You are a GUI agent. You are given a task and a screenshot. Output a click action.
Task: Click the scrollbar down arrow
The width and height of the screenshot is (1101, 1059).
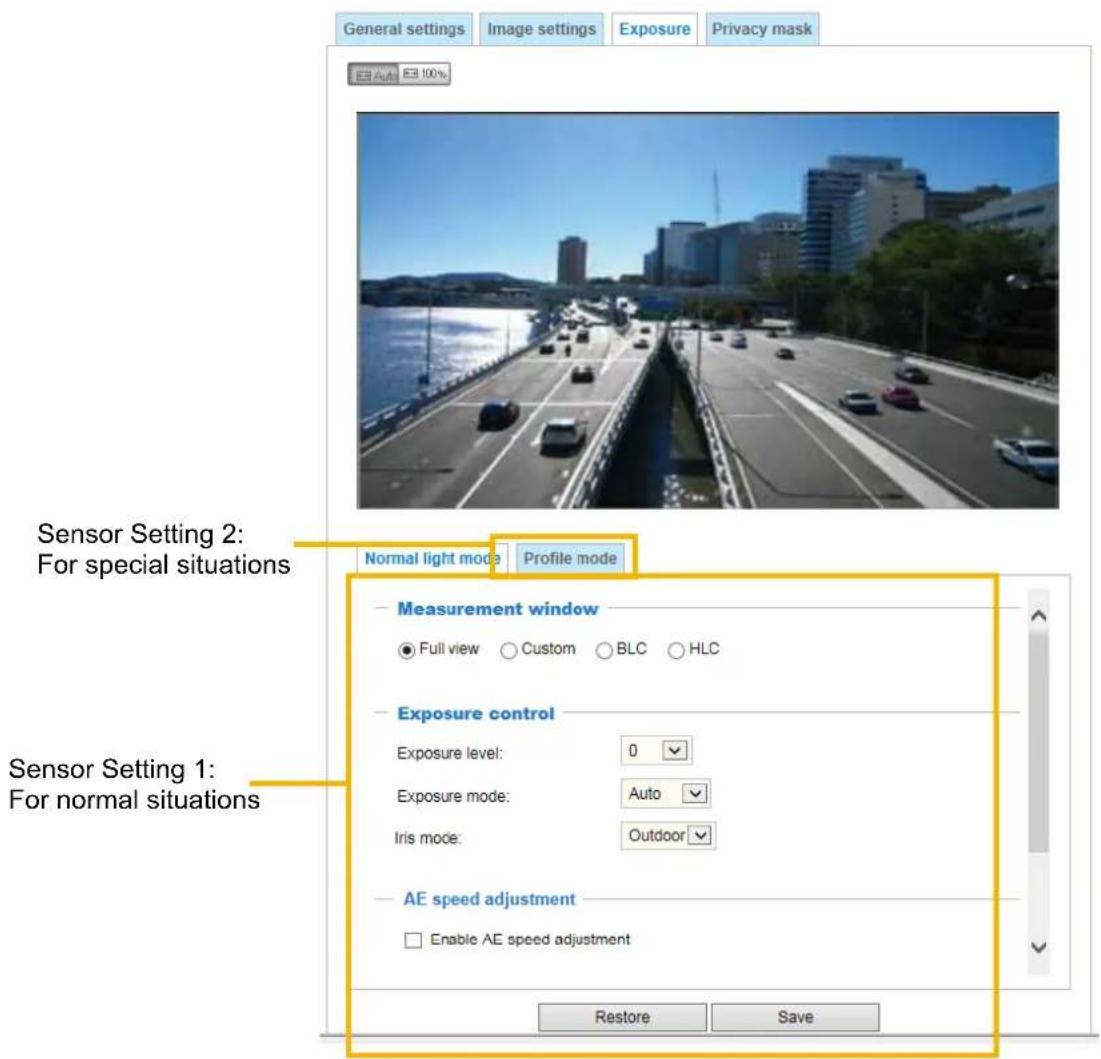[1039, 947]
